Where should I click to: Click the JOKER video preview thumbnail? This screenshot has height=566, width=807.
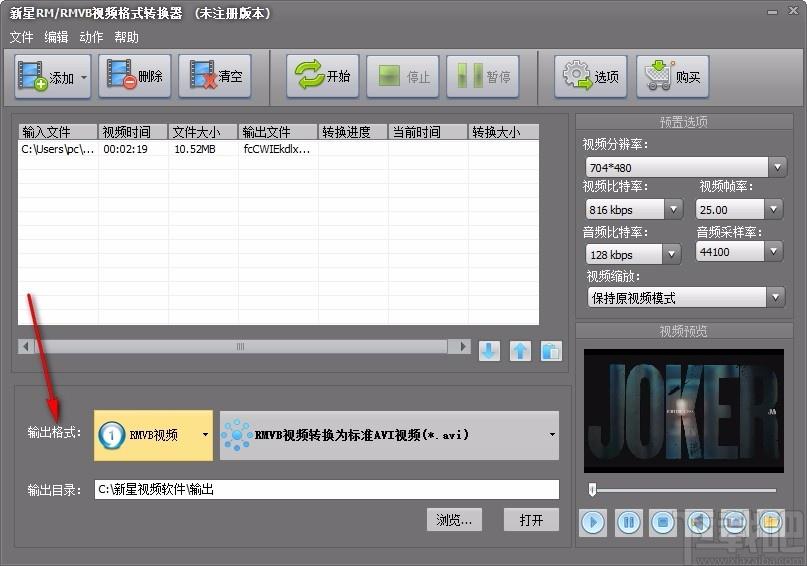tap(683, 411)
